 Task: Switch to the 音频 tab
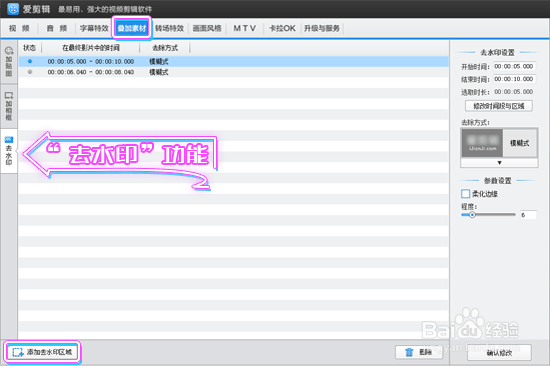click(x=57, y=28)
